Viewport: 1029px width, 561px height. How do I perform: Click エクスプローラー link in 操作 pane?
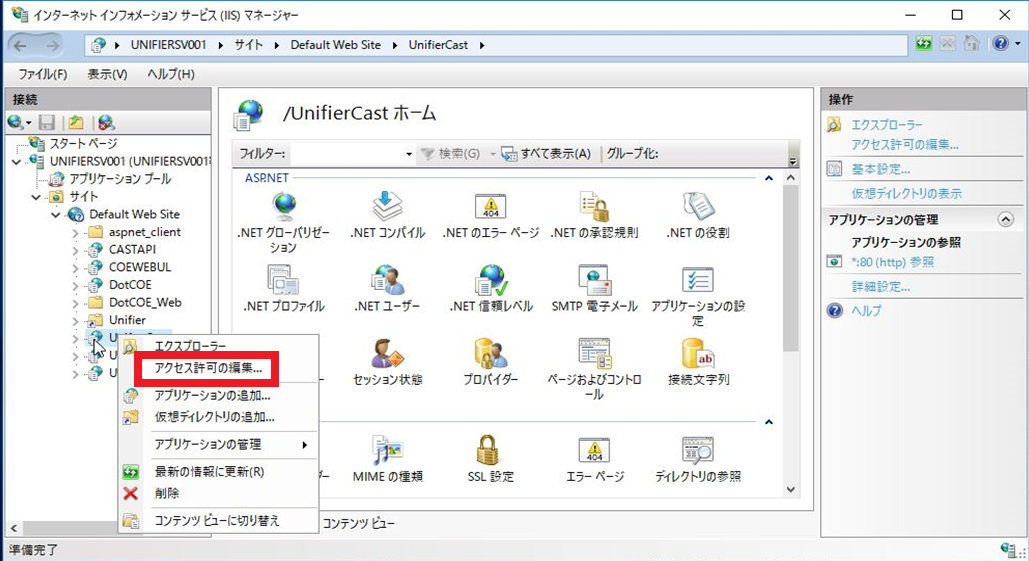[887, 124]
